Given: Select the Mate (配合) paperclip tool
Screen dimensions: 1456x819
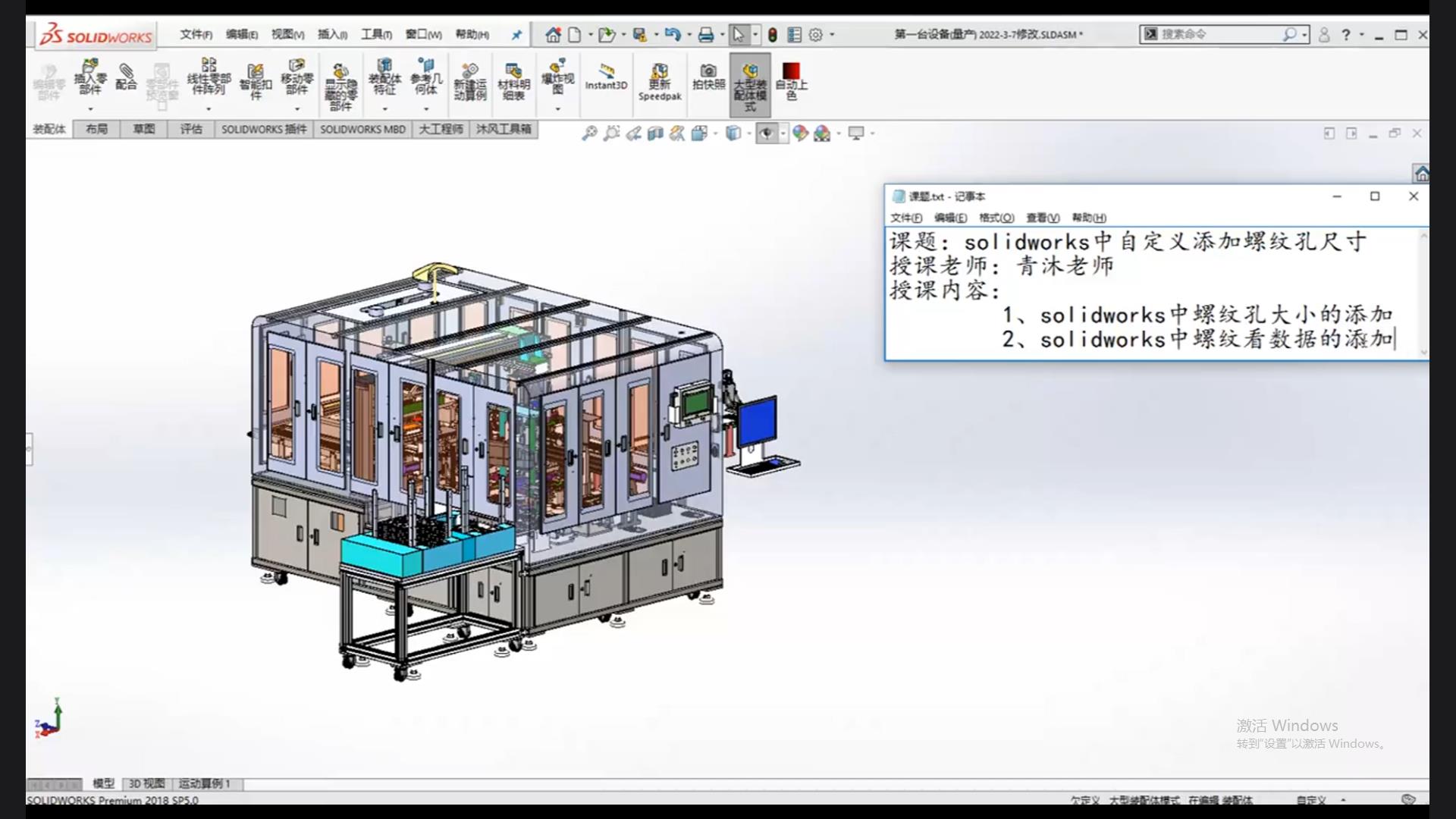Looking at the screenshot, I should pyautogui.click(x=126, y=78).
